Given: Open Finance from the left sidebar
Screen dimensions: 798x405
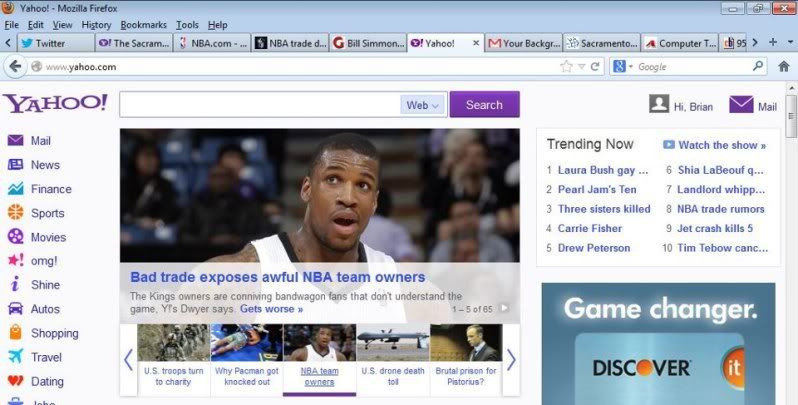Looking at the screenshot, I should 16,189.
